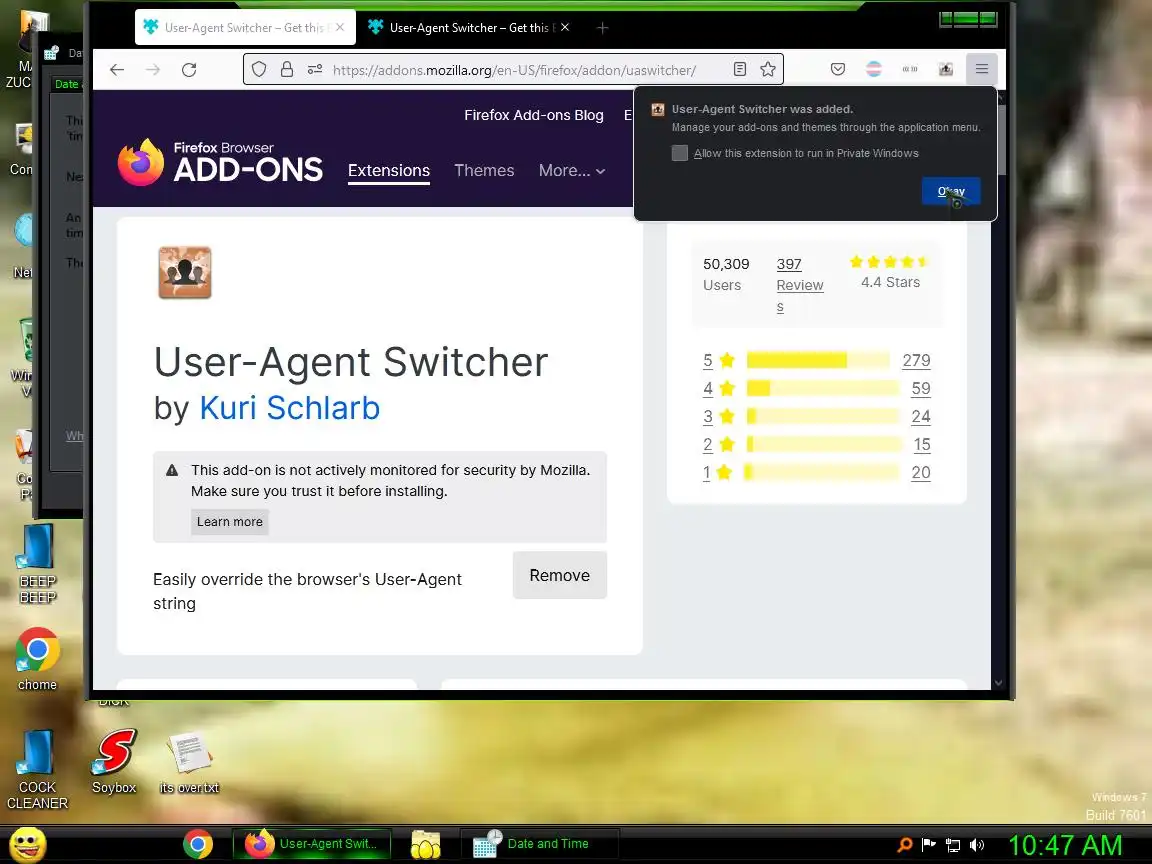
Task: Open Firefox Add-ons Blog link
Action: pyautogui.click(x=534, y=115)
